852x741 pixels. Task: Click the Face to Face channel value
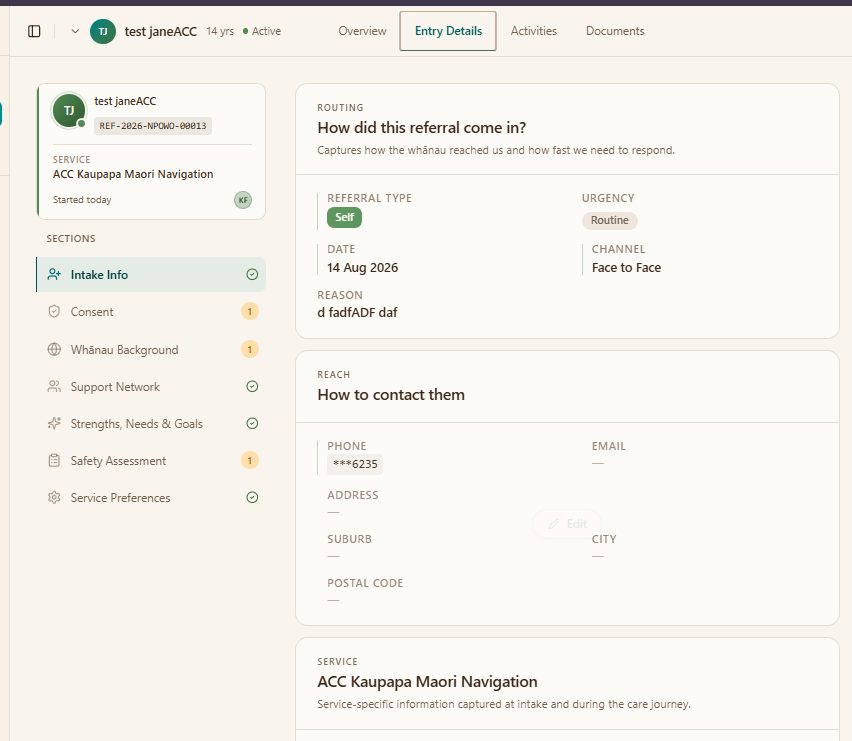coord(626,268)
